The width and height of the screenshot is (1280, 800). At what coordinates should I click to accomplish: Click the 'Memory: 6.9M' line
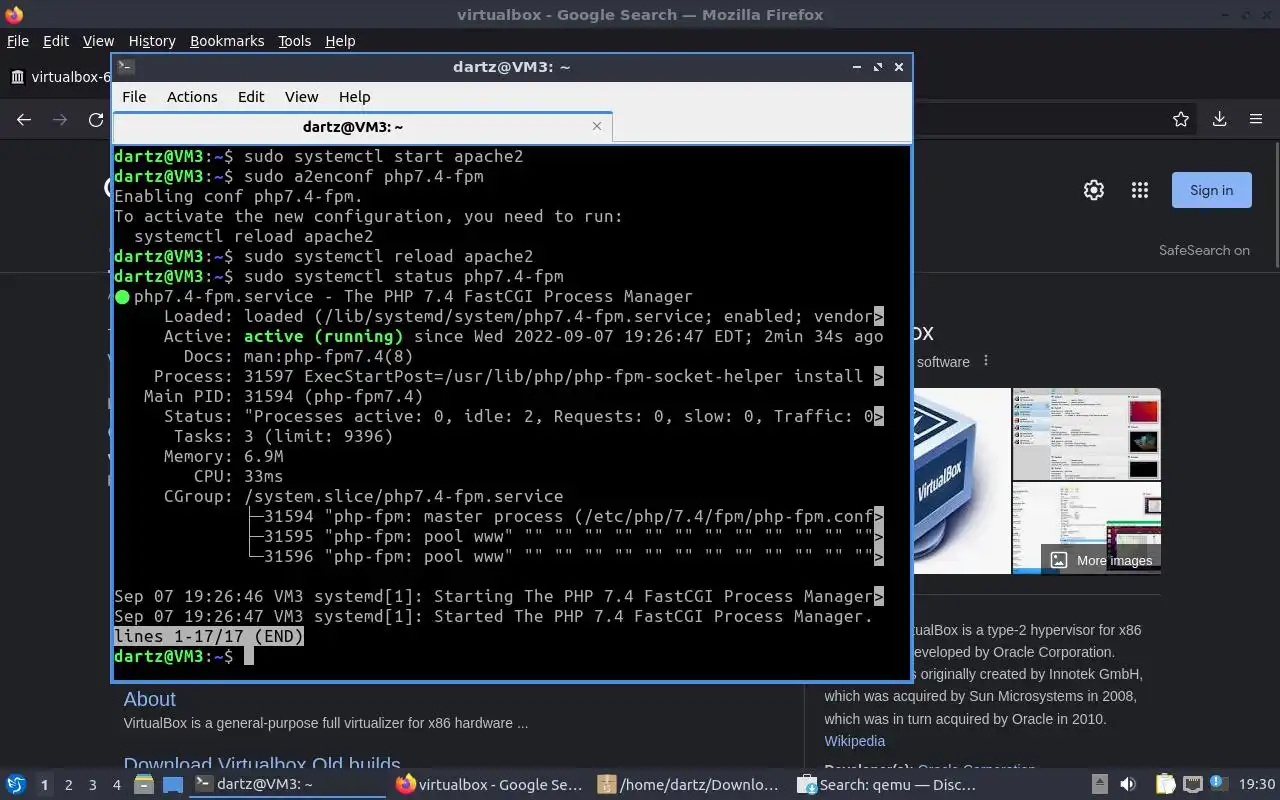(223, 456)
